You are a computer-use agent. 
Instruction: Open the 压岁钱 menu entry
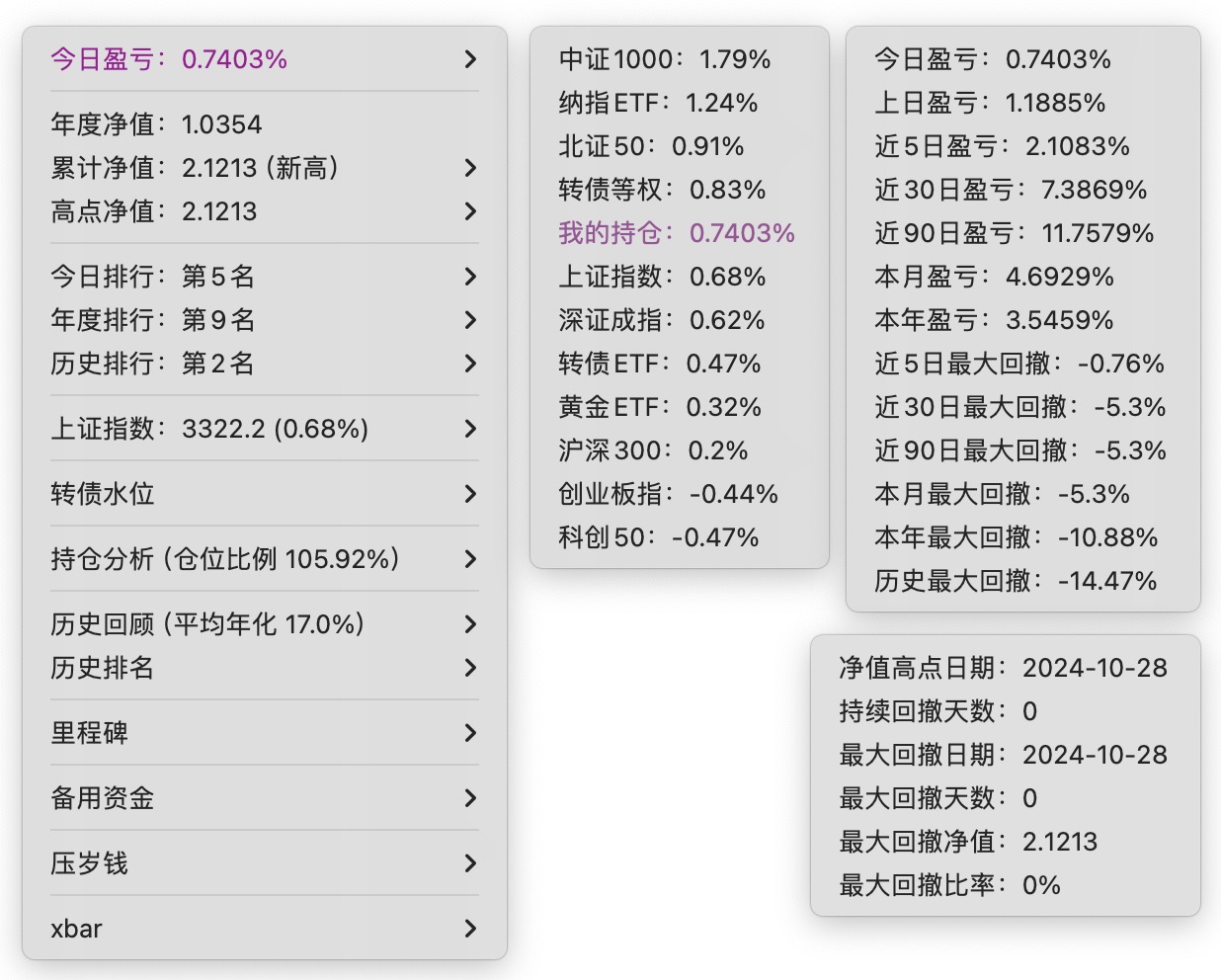[90, 863]
